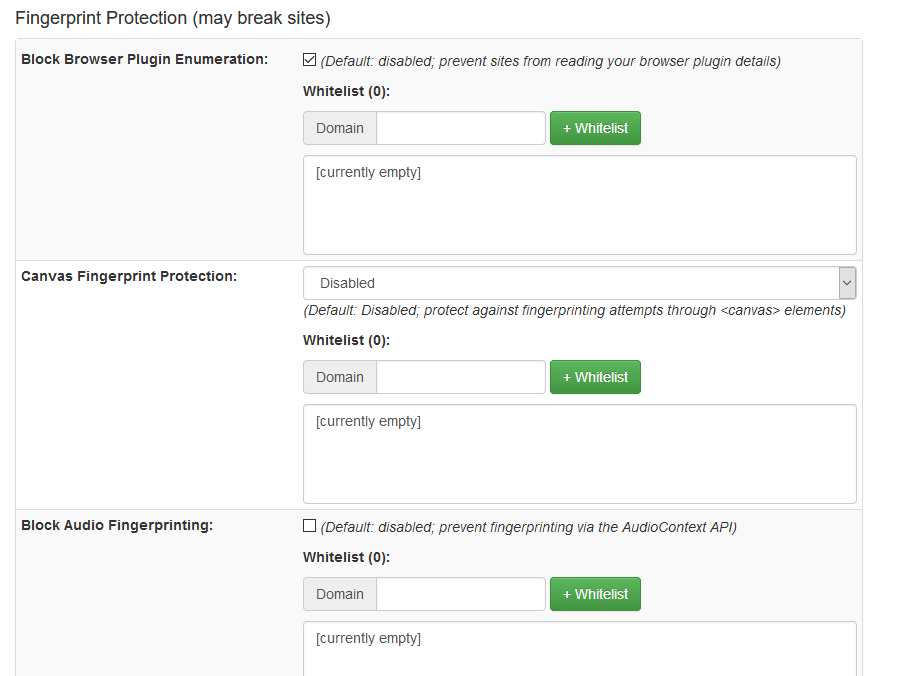Click the Domain label in Plugin Enumeration row
This screenshot has width=897, height=676.
pyautogui.click(x=340, y=128)
